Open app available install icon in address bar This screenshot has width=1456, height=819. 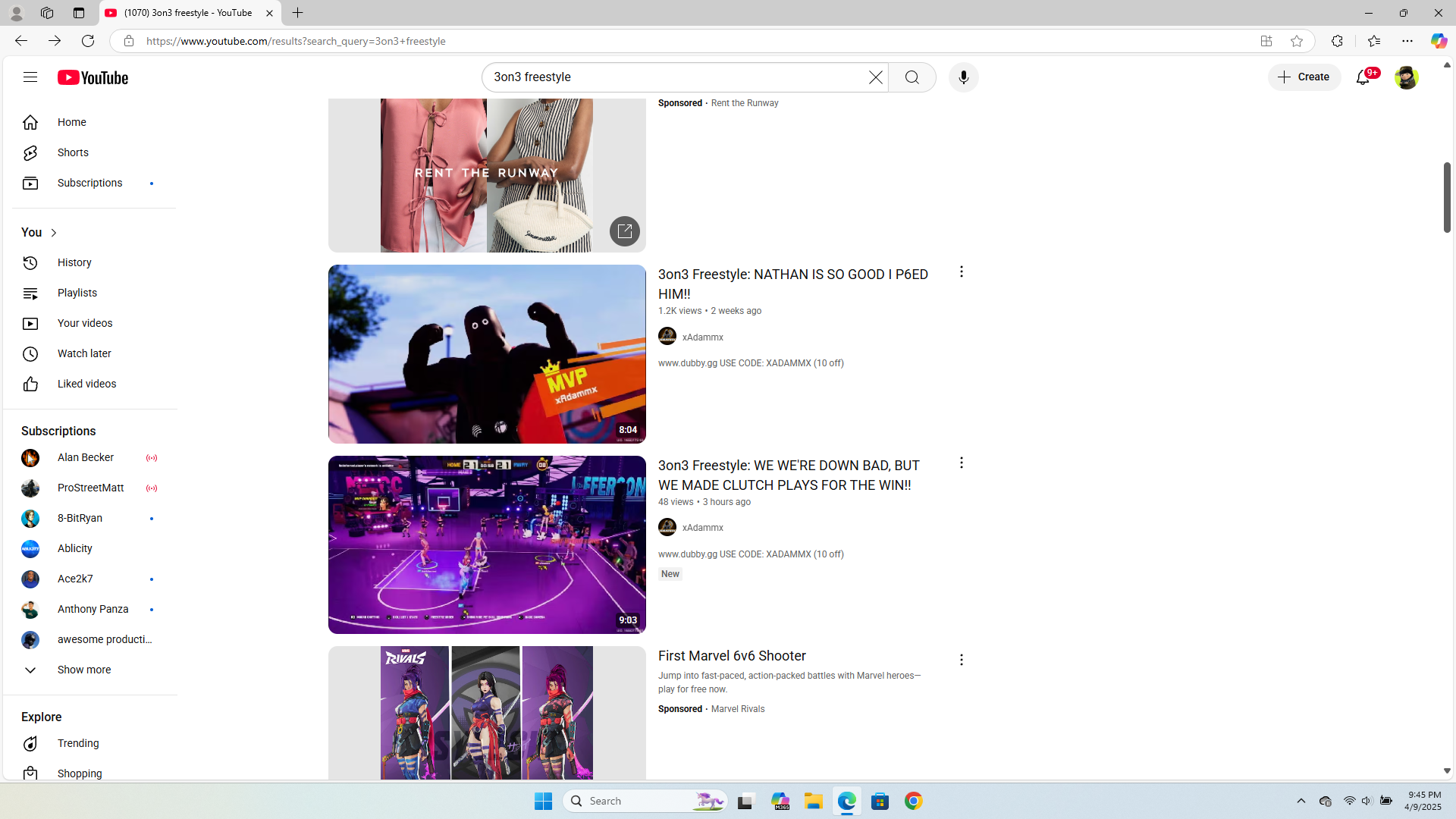(x=1266, y=41)
